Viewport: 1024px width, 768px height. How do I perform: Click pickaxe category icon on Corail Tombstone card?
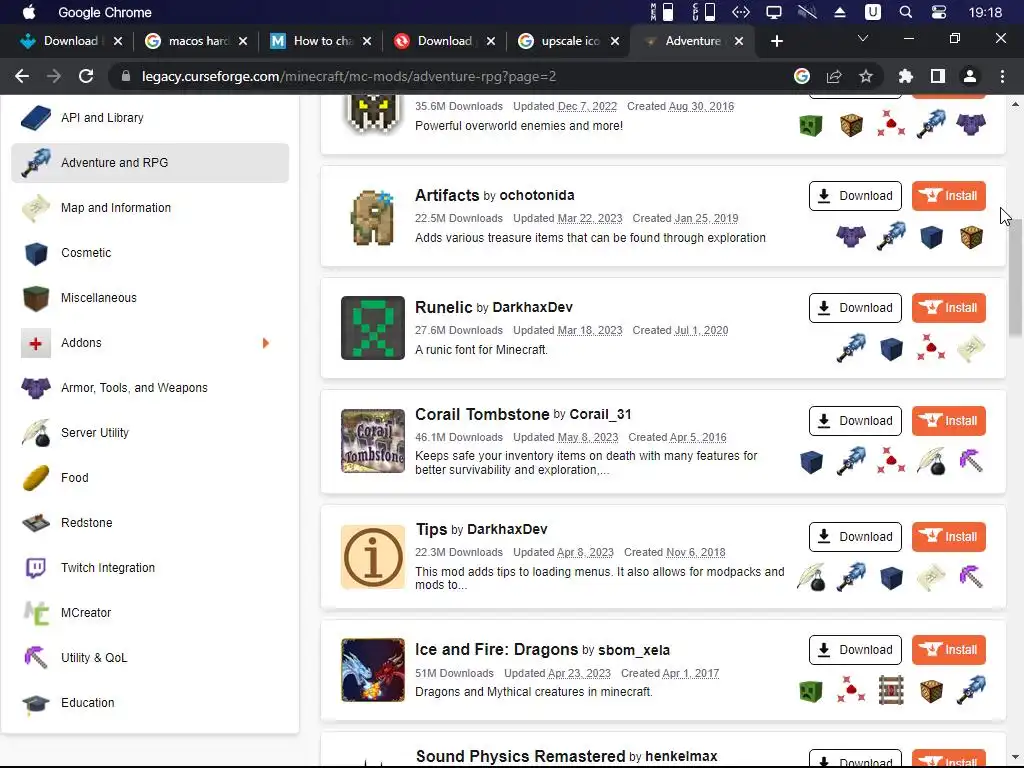pos(971,461)
